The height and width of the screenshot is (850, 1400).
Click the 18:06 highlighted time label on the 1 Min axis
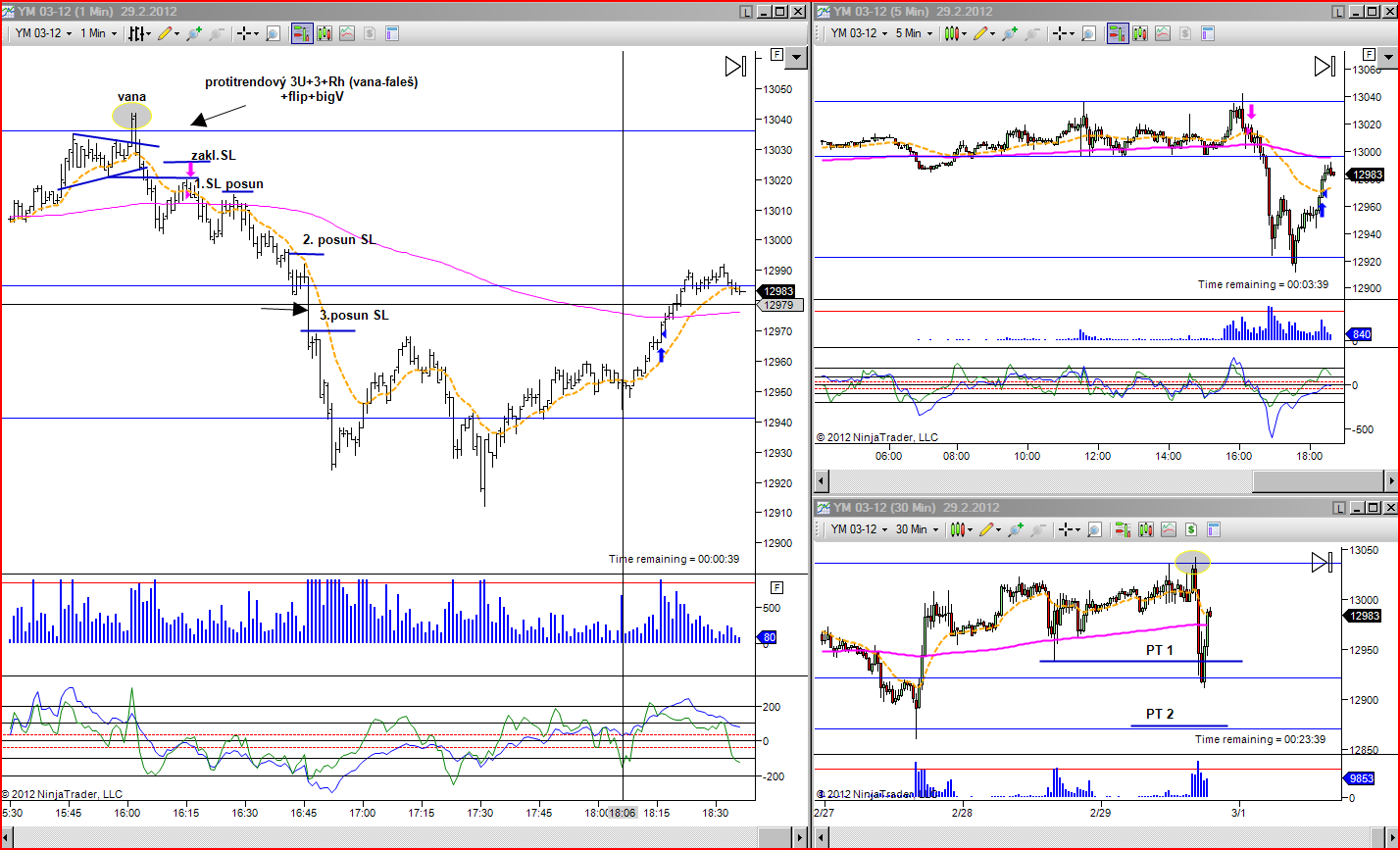click(x=622, y=813)
